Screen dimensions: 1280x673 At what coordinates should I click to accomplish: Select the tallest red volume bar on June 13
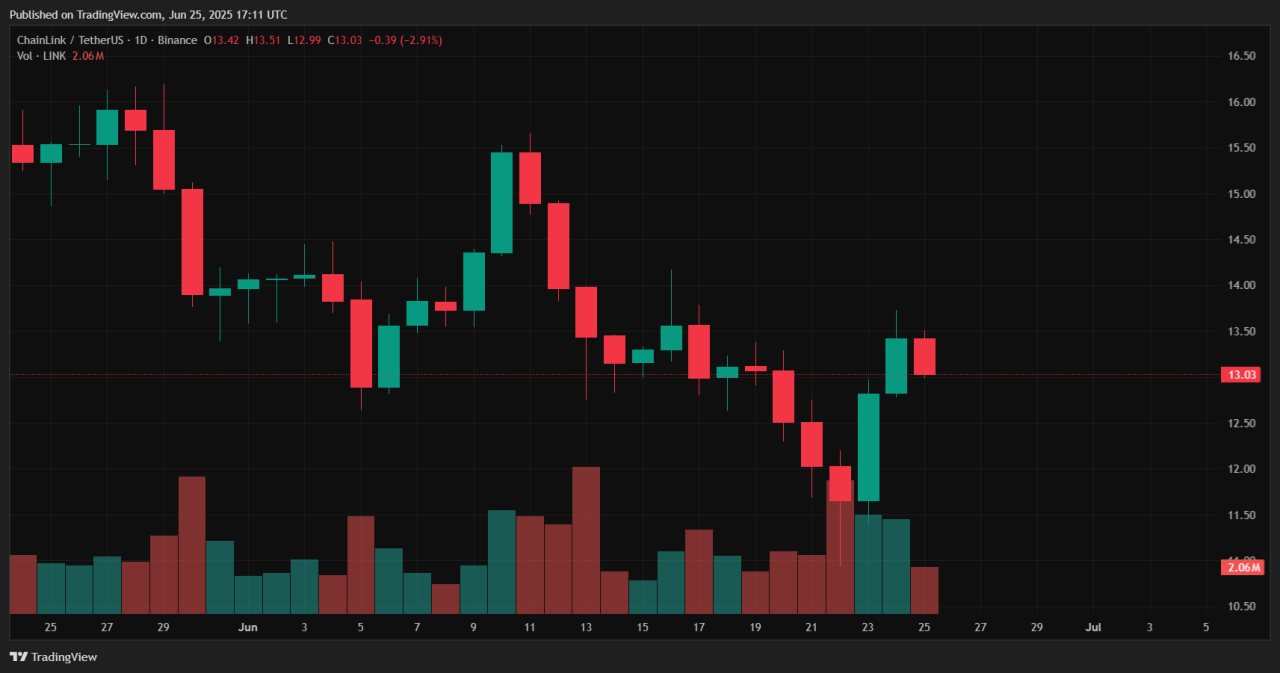click(585, 540)
